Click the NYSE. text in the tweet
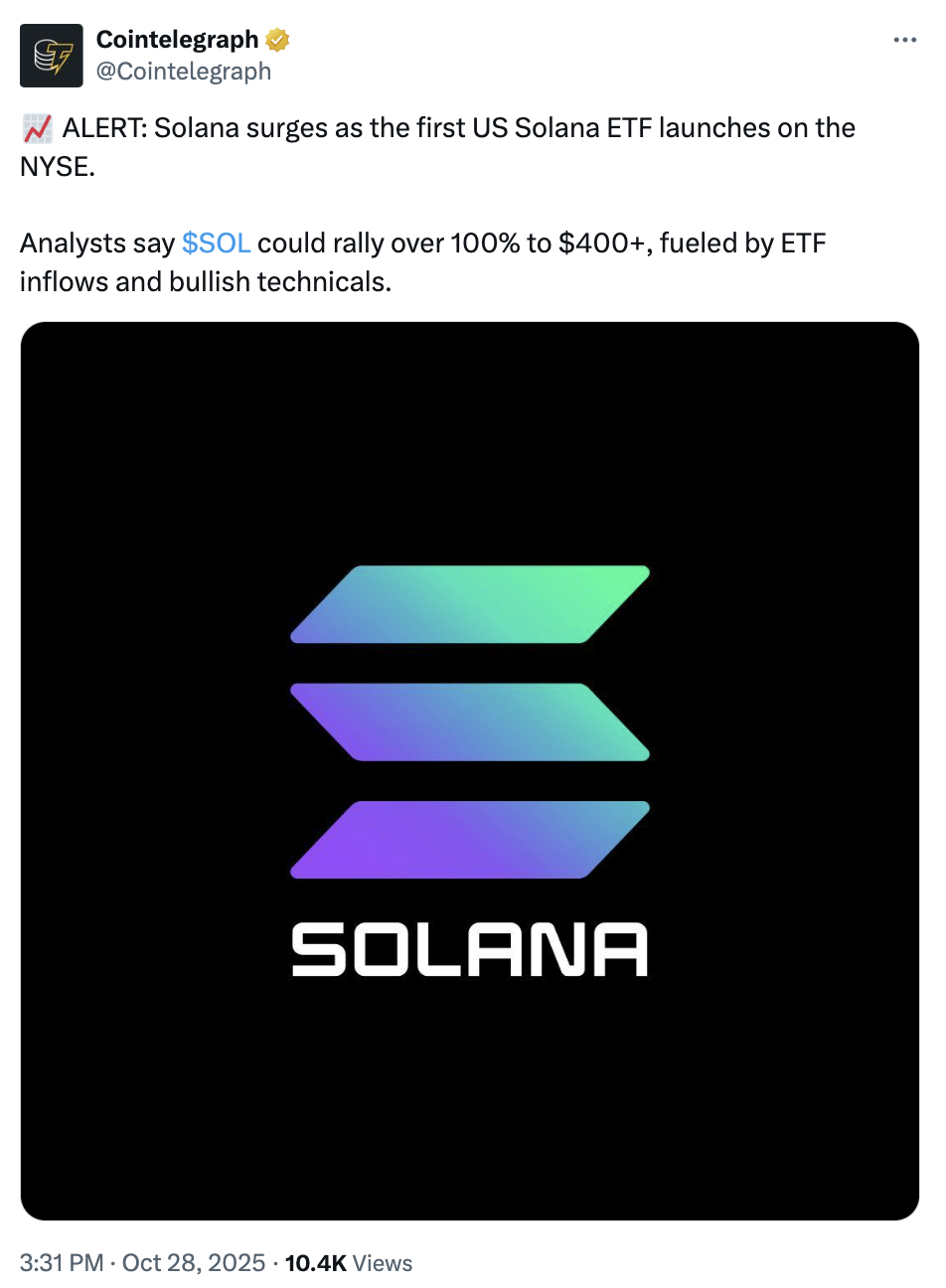Viewport: 946px width, 1288px height. (58, 167)
